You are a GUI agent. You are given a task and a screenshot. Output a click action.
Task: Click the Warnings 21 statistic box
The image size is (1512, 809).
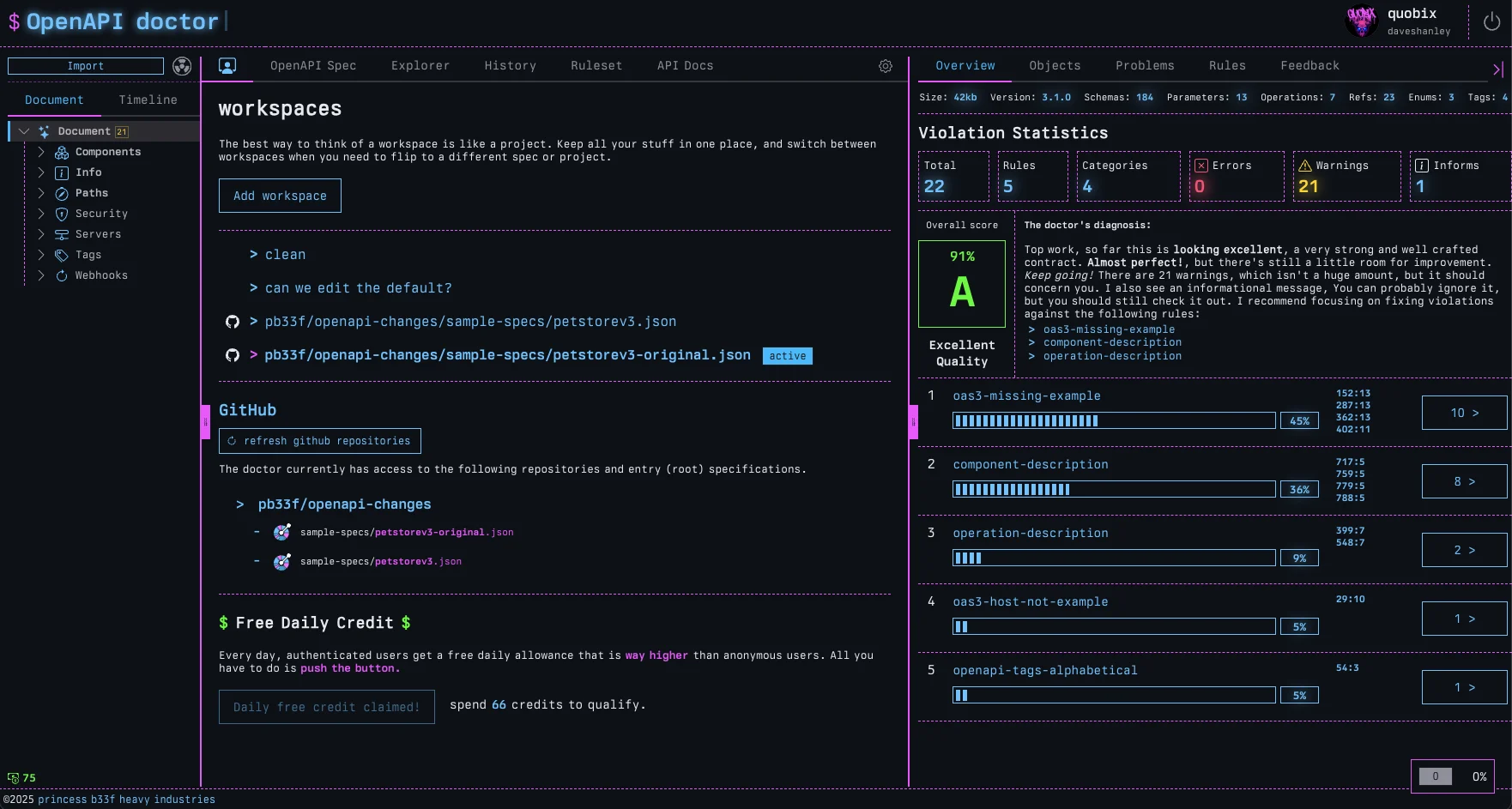pos(1346,176)
